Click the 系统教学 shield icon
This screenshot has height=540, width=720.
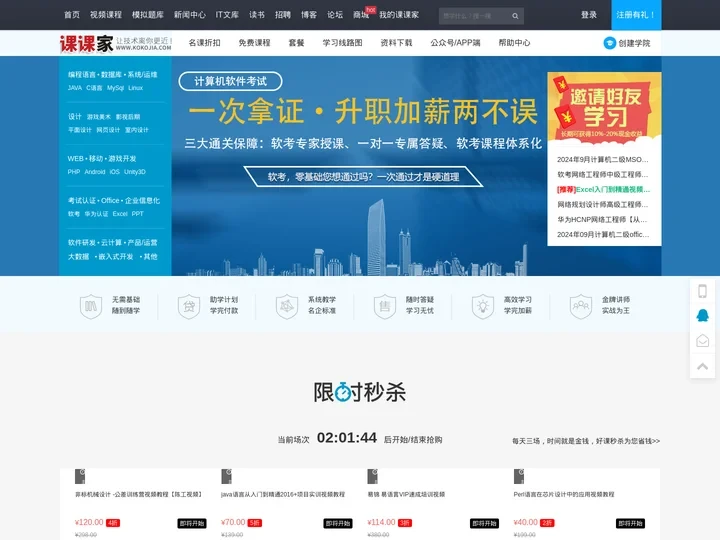tap(287, 306)
